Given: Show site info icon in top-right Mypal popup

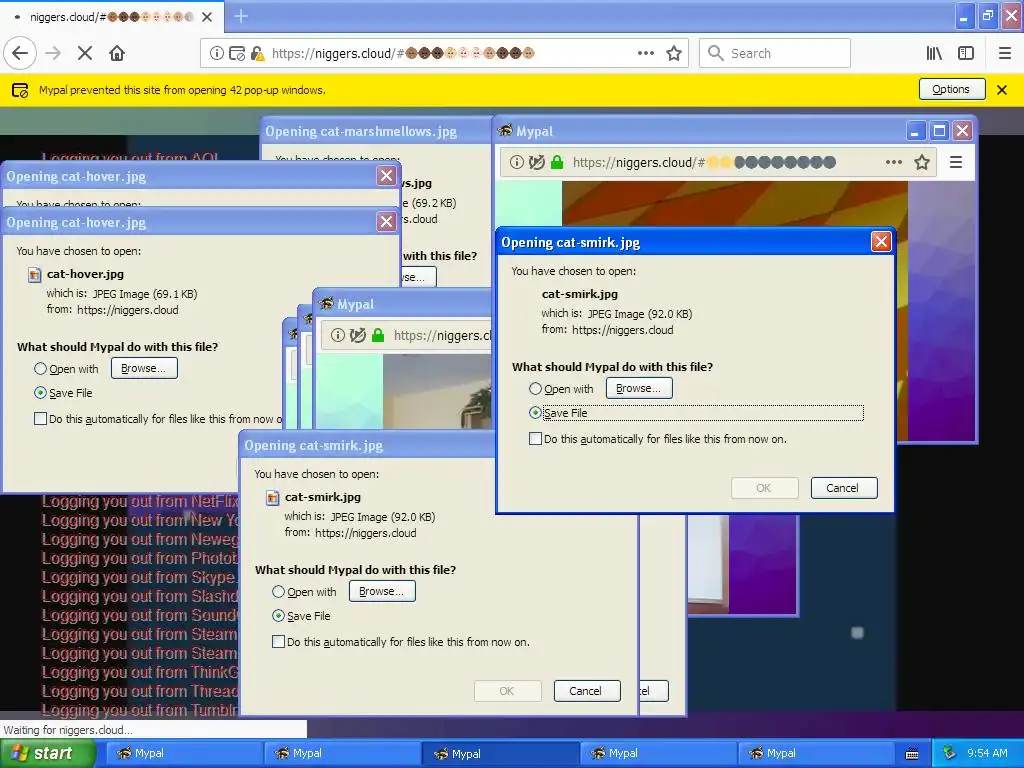Looking at the screenshot, I should pos(517,162).
